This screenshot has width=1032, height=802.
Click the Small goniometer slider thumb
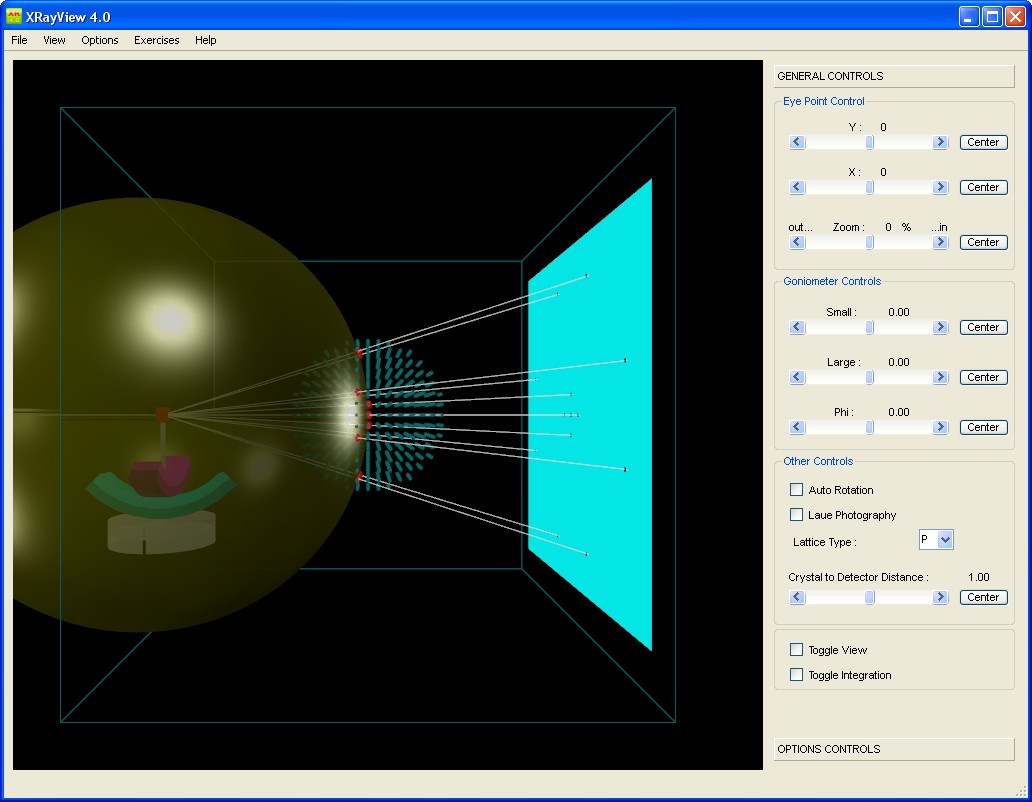pos(869,327)
